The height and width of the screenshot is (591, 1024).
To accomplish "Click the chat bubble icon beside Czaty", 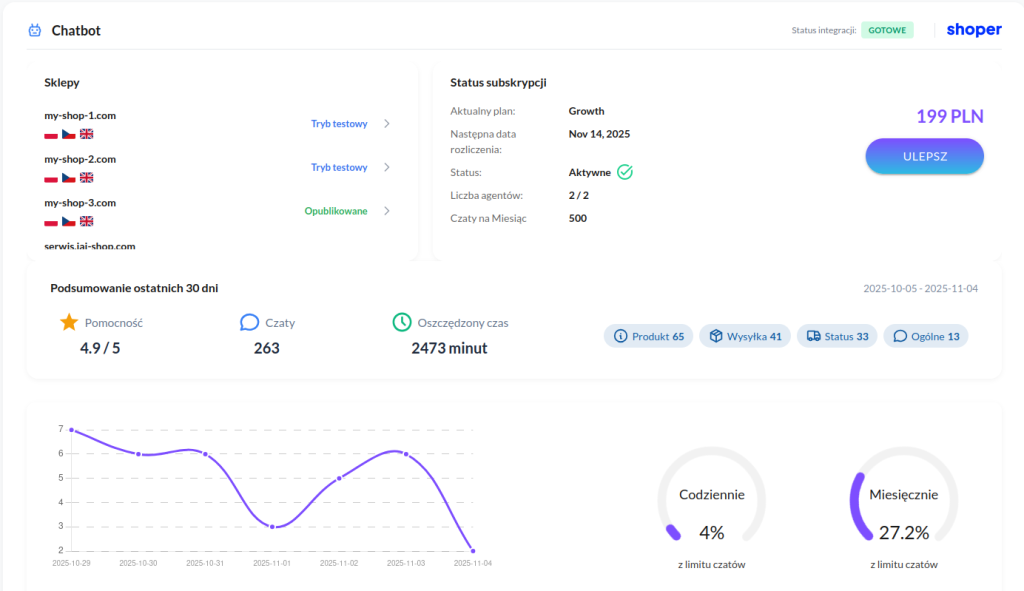I will [250, 322].
